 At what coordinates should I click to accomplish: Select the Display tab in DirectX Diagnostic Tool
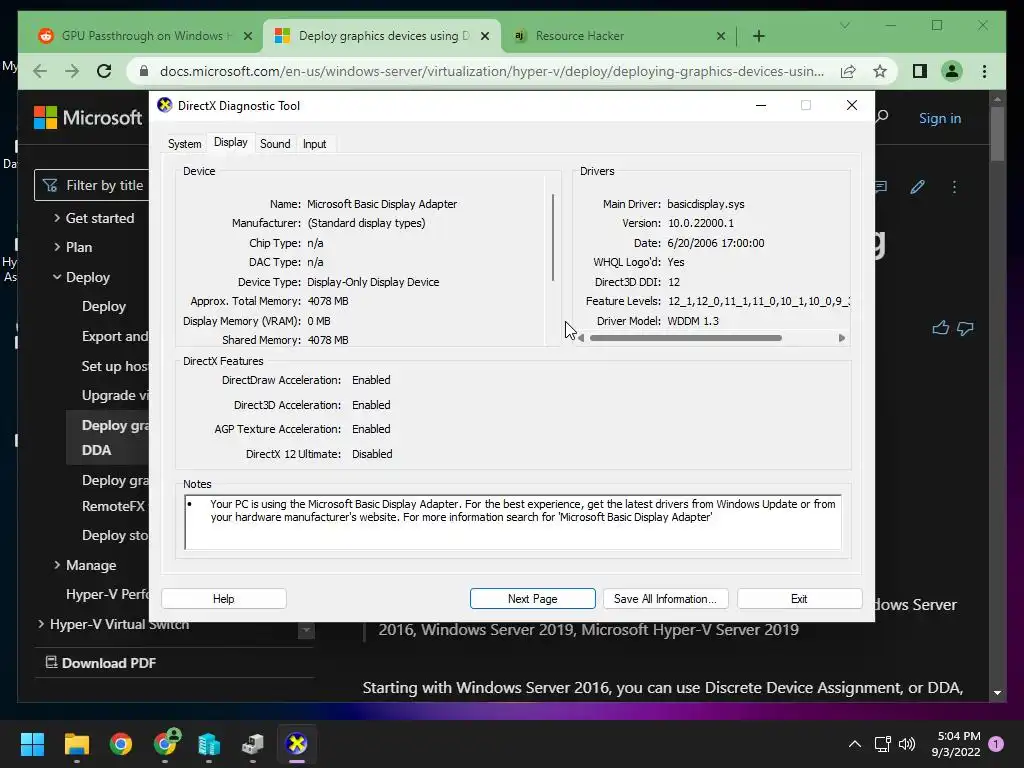[x=231, y=142]
